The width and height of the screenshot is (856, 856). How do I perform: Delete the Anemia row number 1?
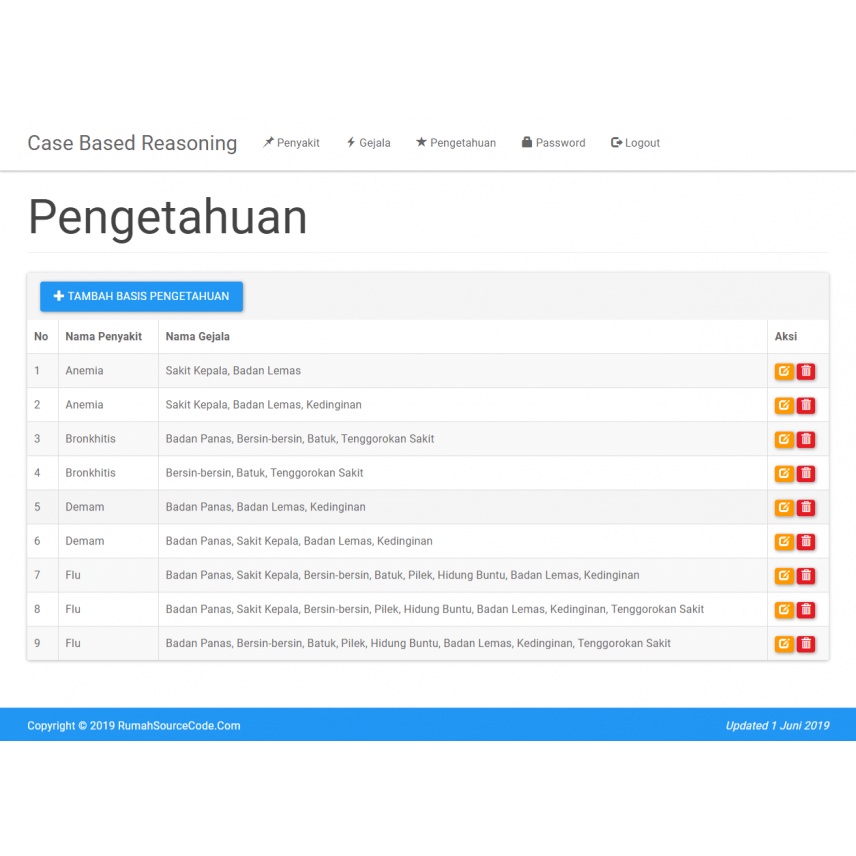tap(806, 371)
